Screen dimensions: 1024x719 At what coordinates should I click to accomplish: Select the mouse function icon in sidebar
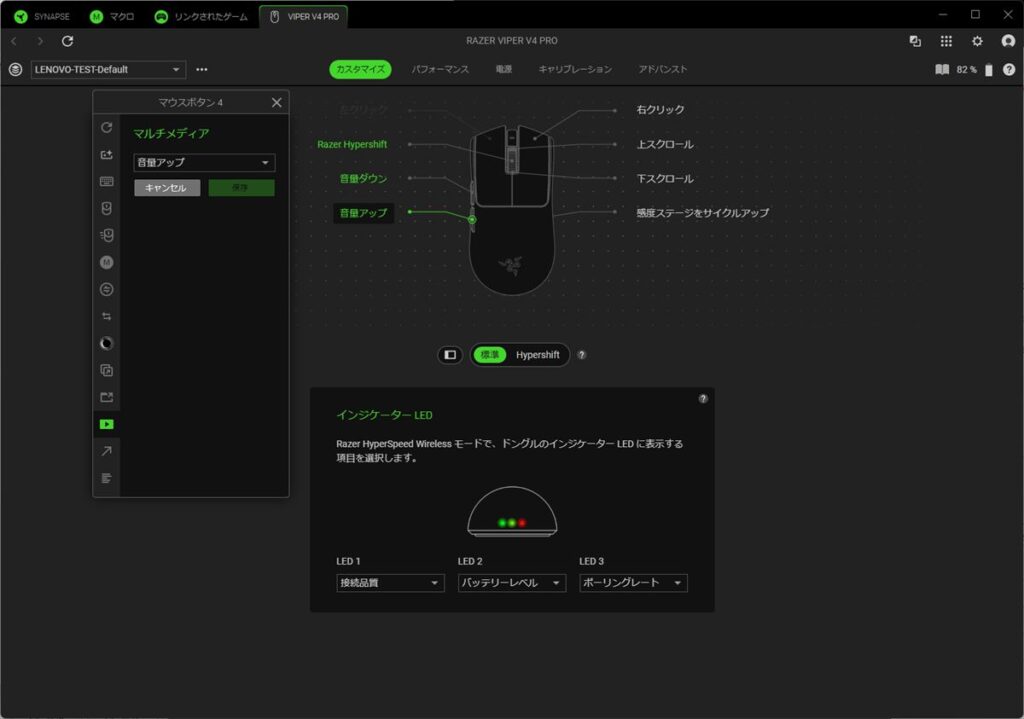click(x=107, y=208)
